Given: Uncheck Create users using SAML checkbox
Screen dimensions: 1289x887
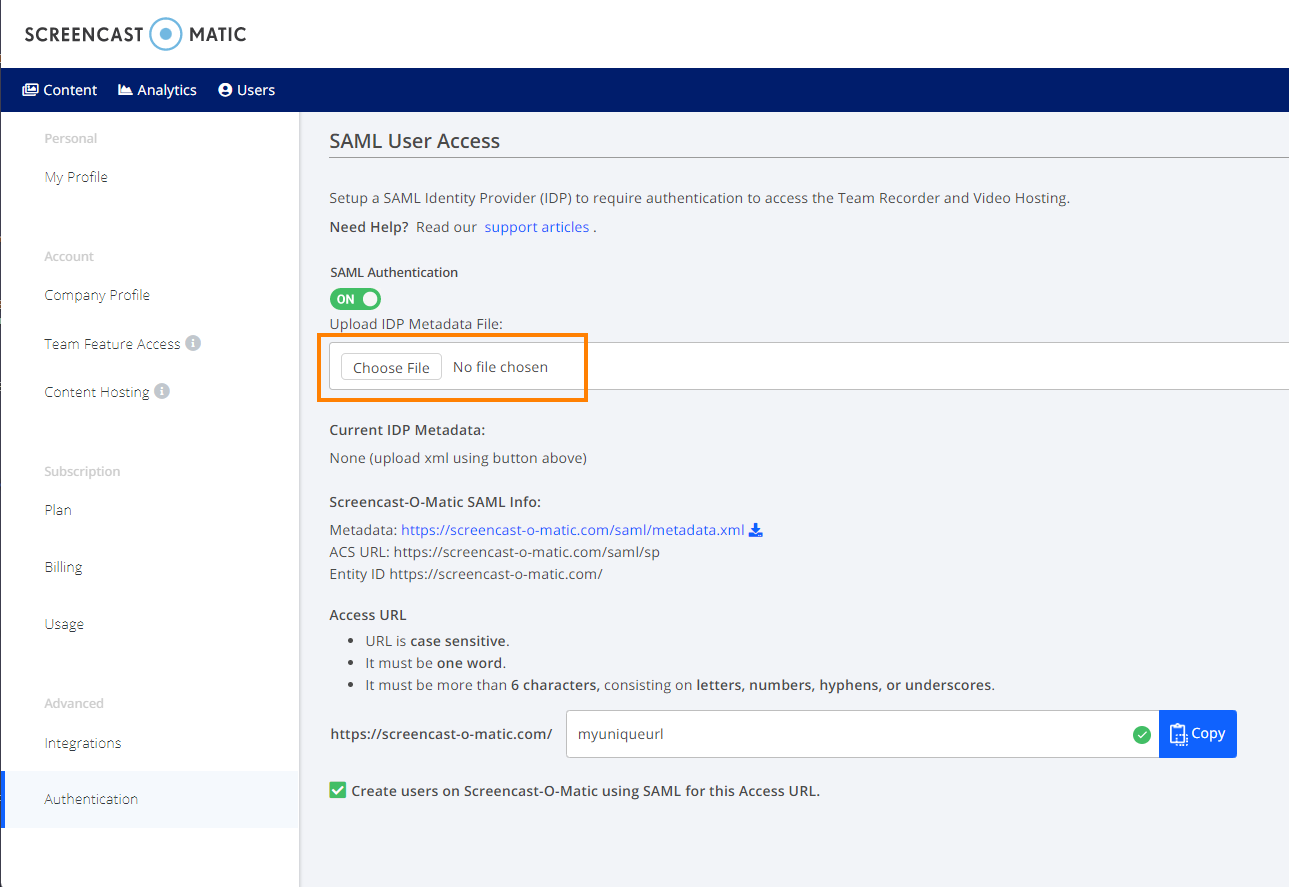Looking at the screenshot, I should tap(338, 790).
